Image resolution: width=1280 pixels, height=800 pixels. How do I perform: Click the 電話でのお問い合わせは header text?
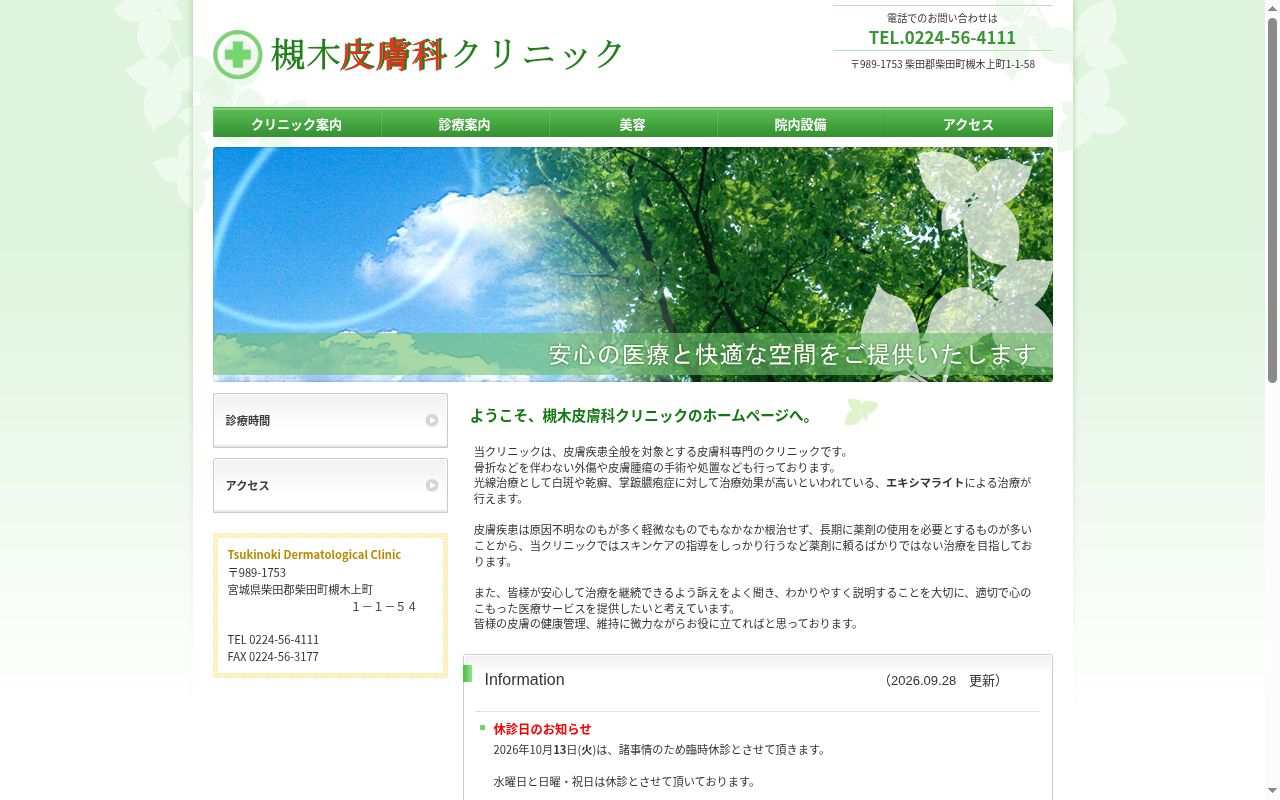pyautogui.click(x=942, y=18)
